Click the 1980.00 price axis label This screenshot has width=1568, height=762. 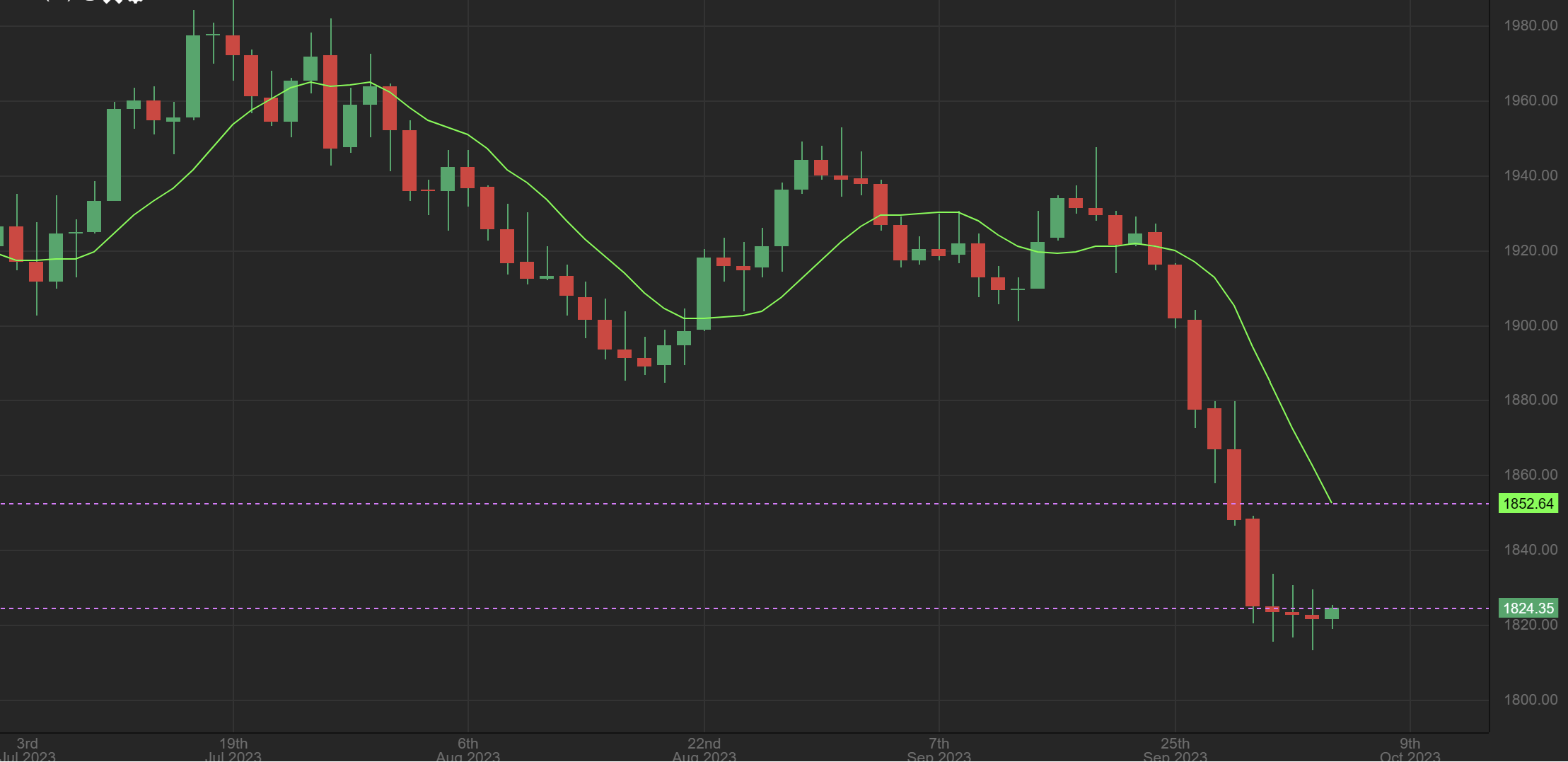tap(1531, 25)
